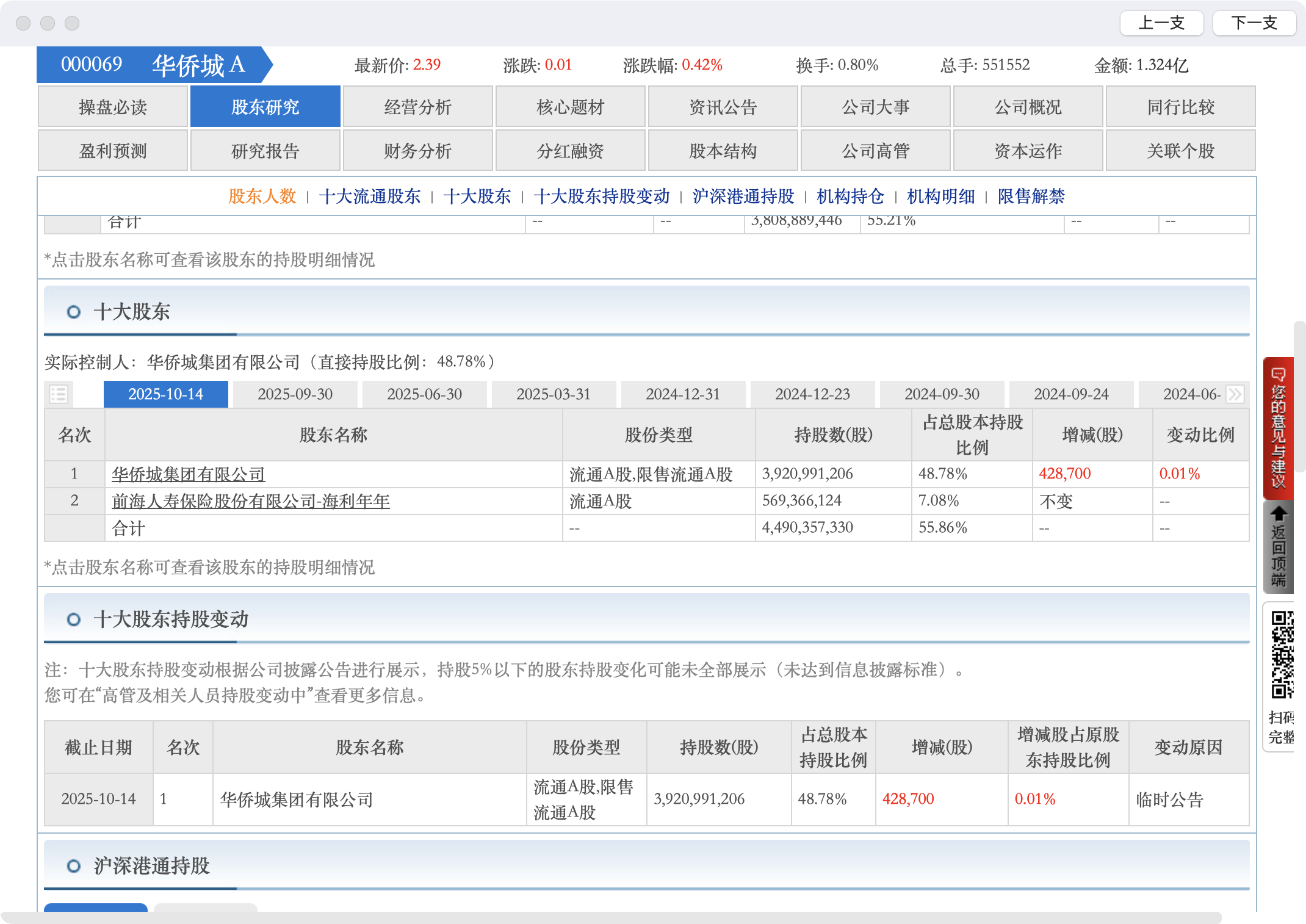
Task: Click the 沪深港通持股 section circle icon
Action: pos(74,865)
